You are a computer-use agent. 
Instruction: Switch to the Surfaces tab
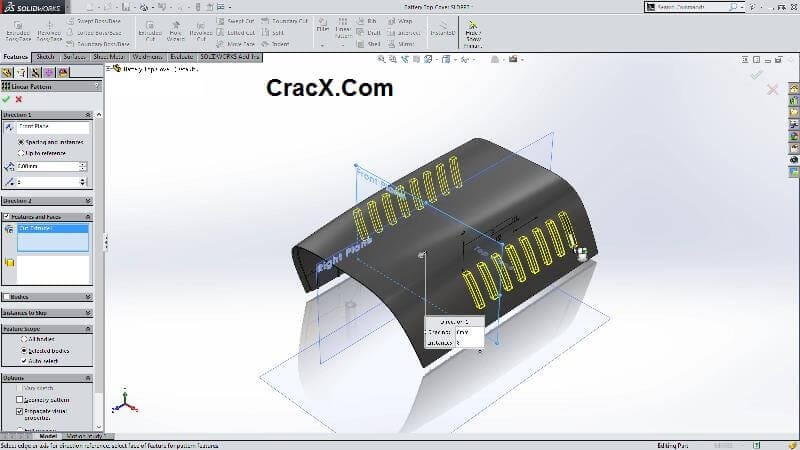coord(74,57)
